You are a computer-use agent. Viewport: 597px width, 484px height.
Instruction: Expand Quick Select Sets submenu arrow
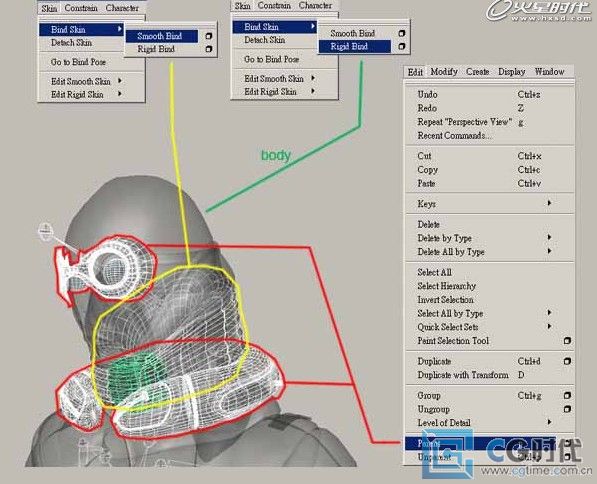[549, 327]
